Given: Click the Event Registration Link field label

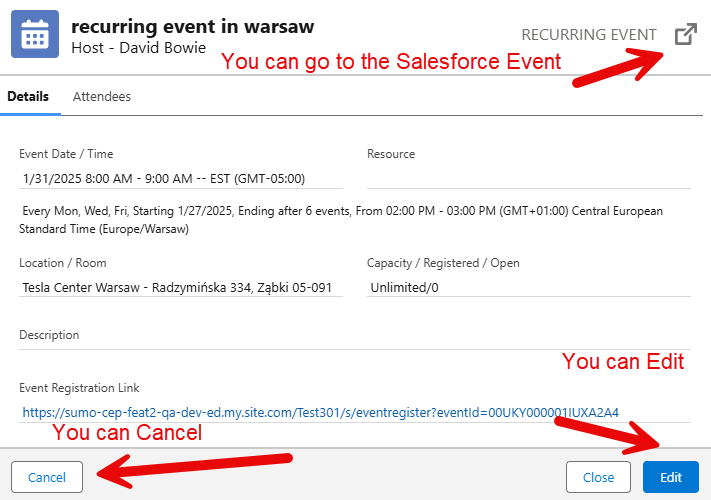Looking at the screenshot, I should [79, 387].
